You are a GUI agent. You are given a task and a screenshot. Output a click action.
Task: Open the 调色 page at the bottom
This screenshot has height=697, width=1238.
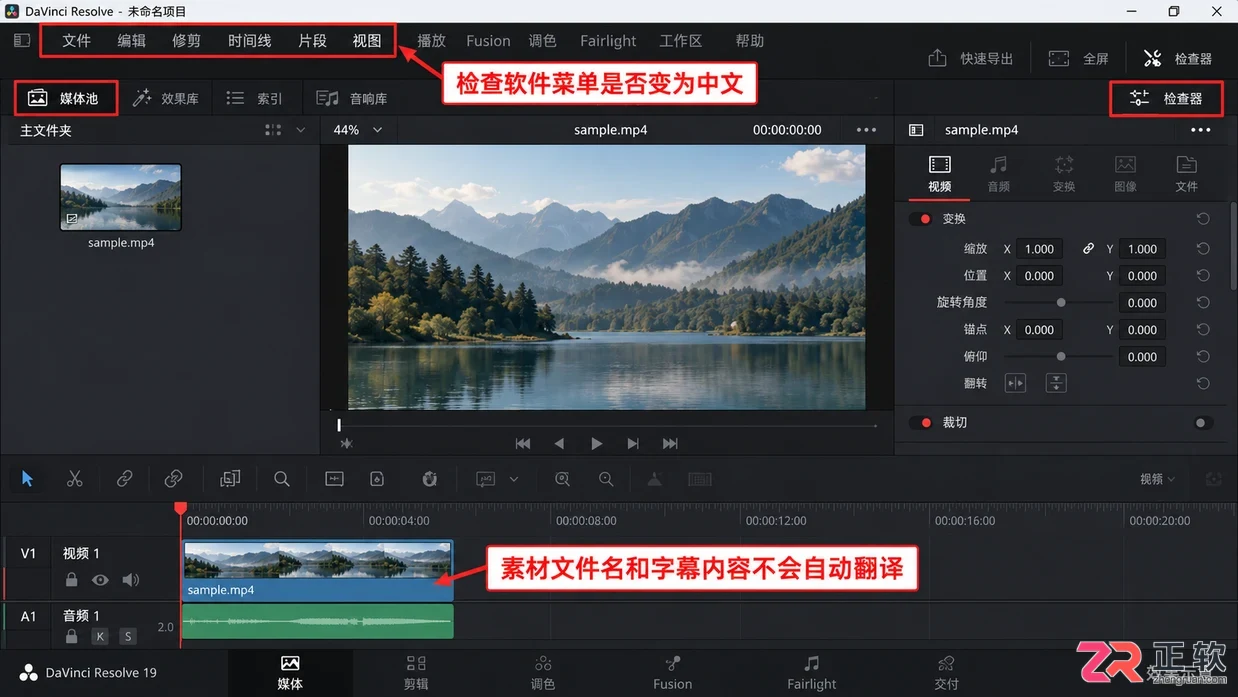click(x=543, y=673)
